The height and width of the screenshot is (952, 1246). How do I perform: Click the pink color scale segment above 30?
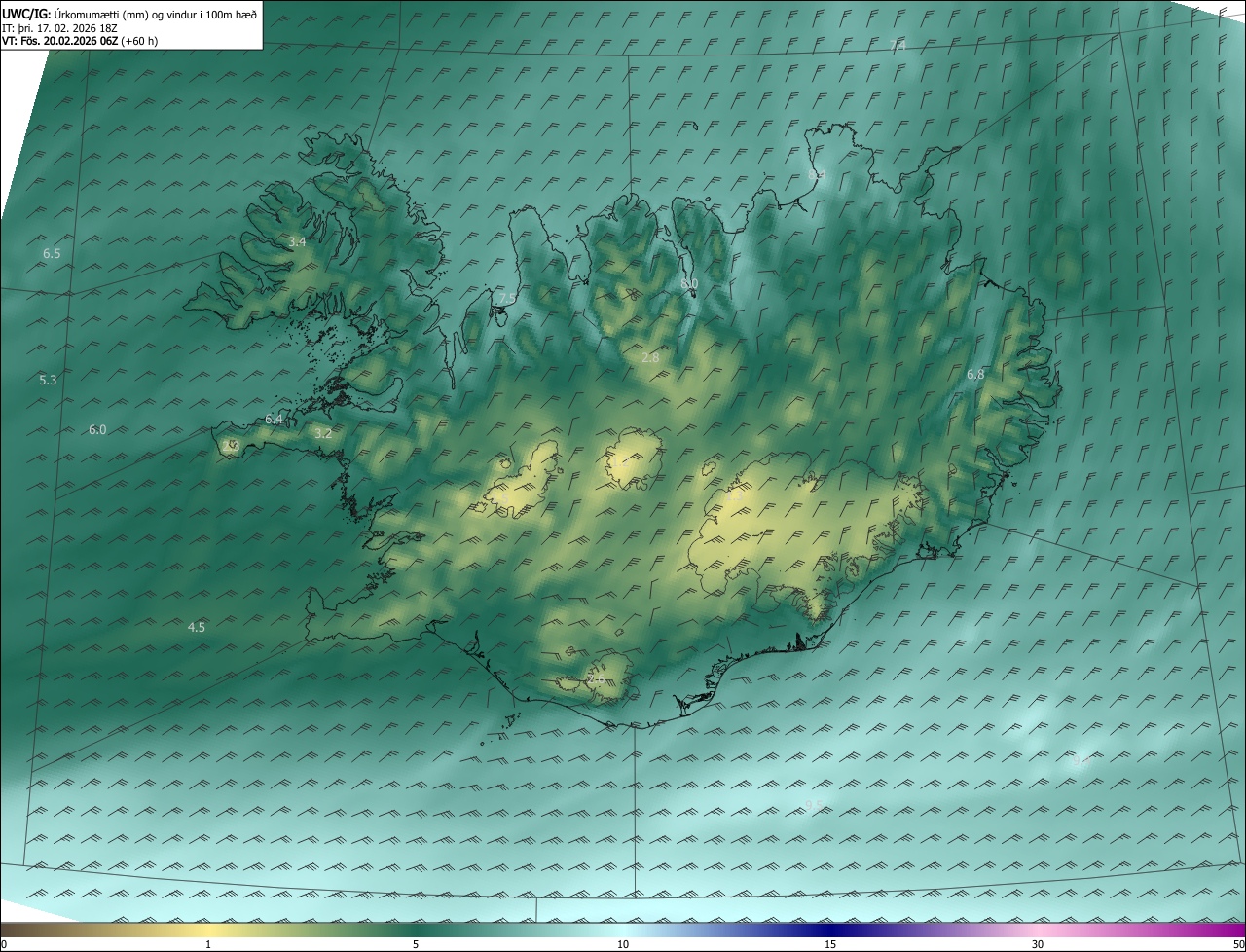point(1038,930)
